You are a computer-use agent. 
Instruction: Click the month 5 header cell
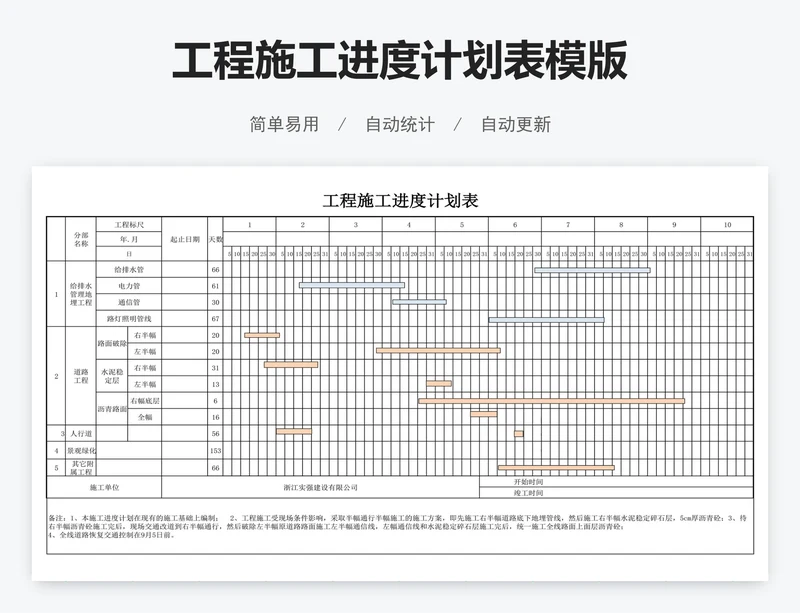[x=462, y=225]
